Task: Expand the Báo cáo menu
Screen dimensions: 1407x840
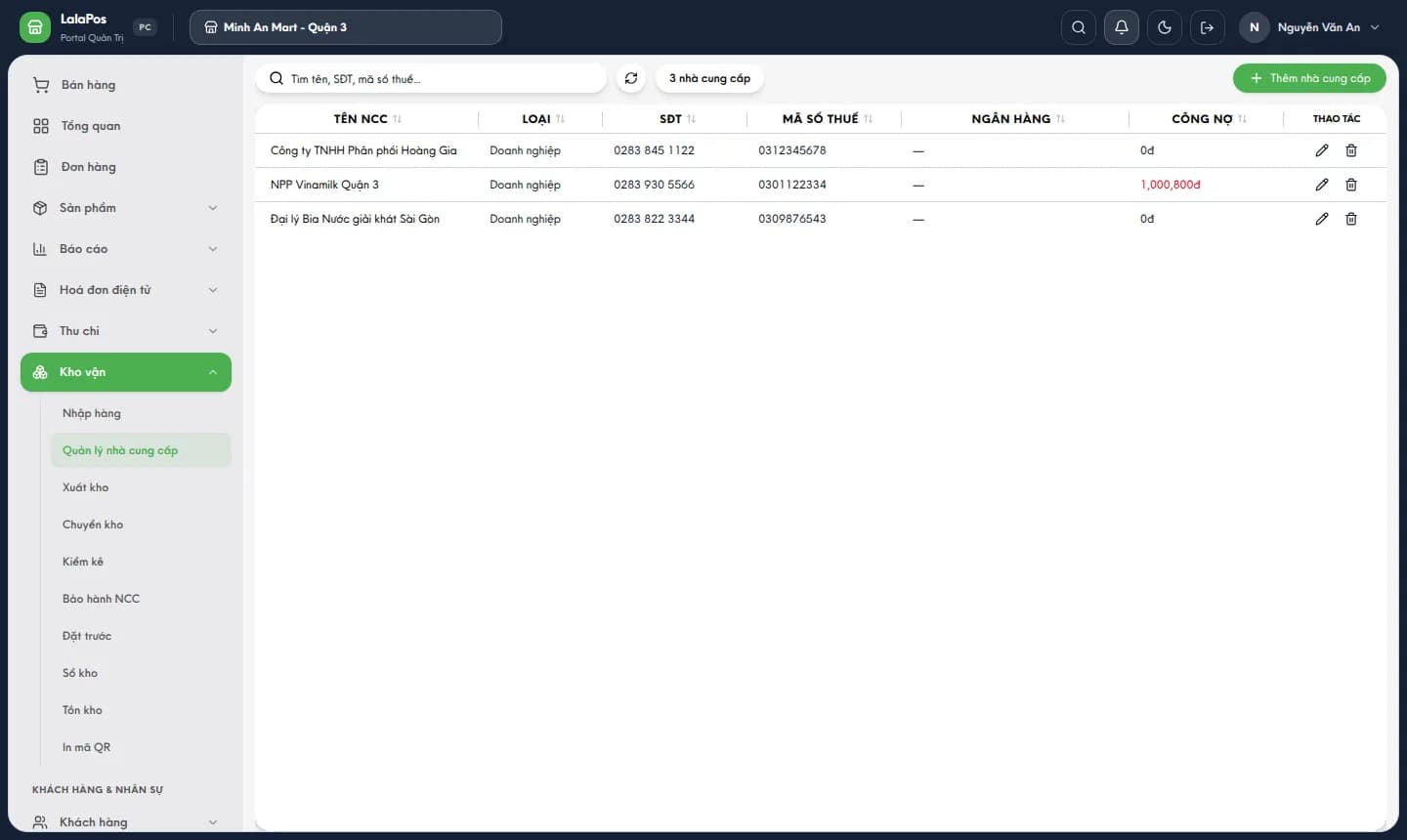Action: [x=126, y=249]
